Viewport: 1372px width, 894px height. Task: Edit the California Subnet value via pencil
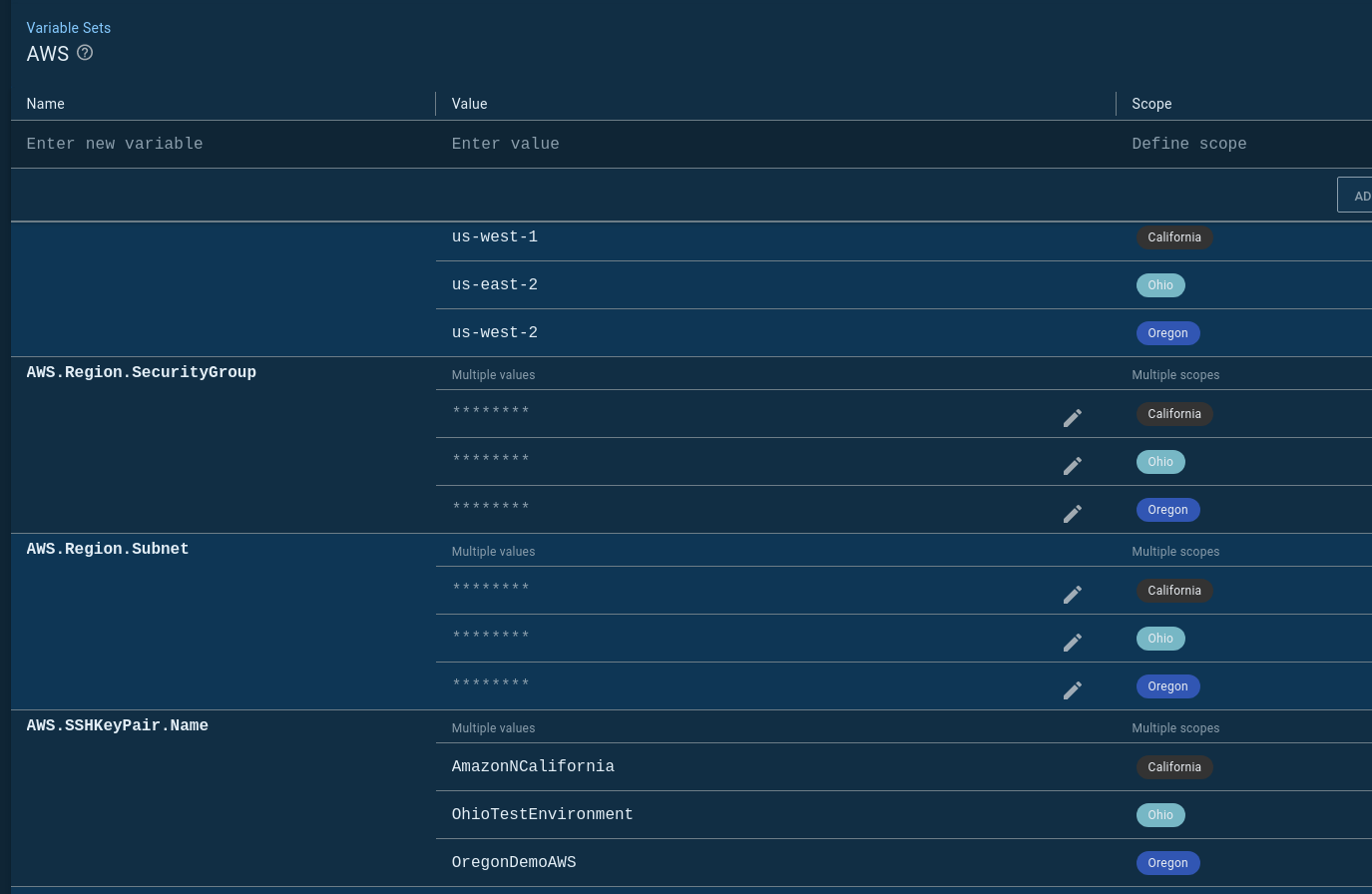tap(1073, 595)
